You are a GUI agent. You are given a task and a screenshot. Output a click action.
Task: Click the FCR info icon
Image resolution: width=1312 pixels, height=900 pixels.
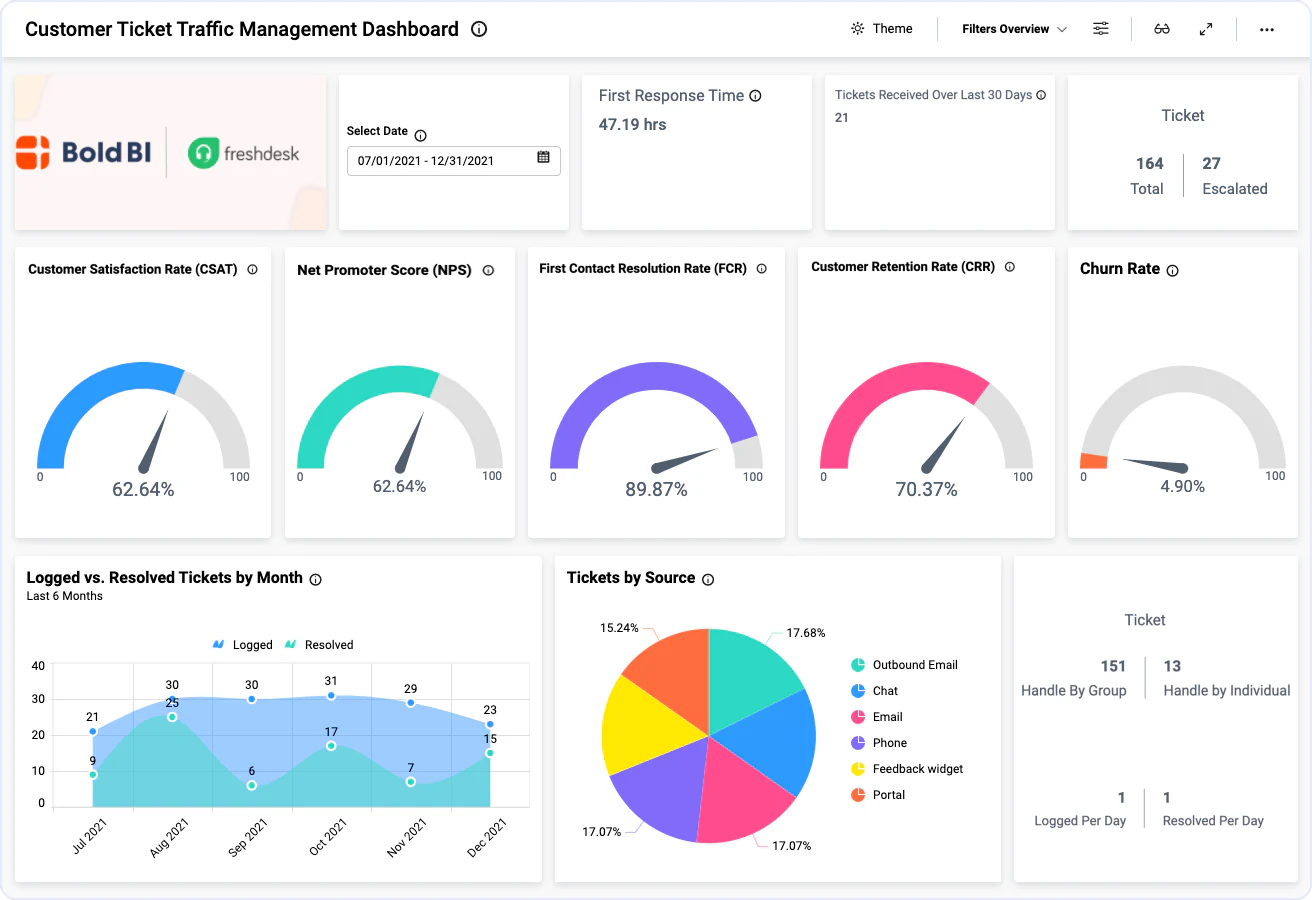762,268
